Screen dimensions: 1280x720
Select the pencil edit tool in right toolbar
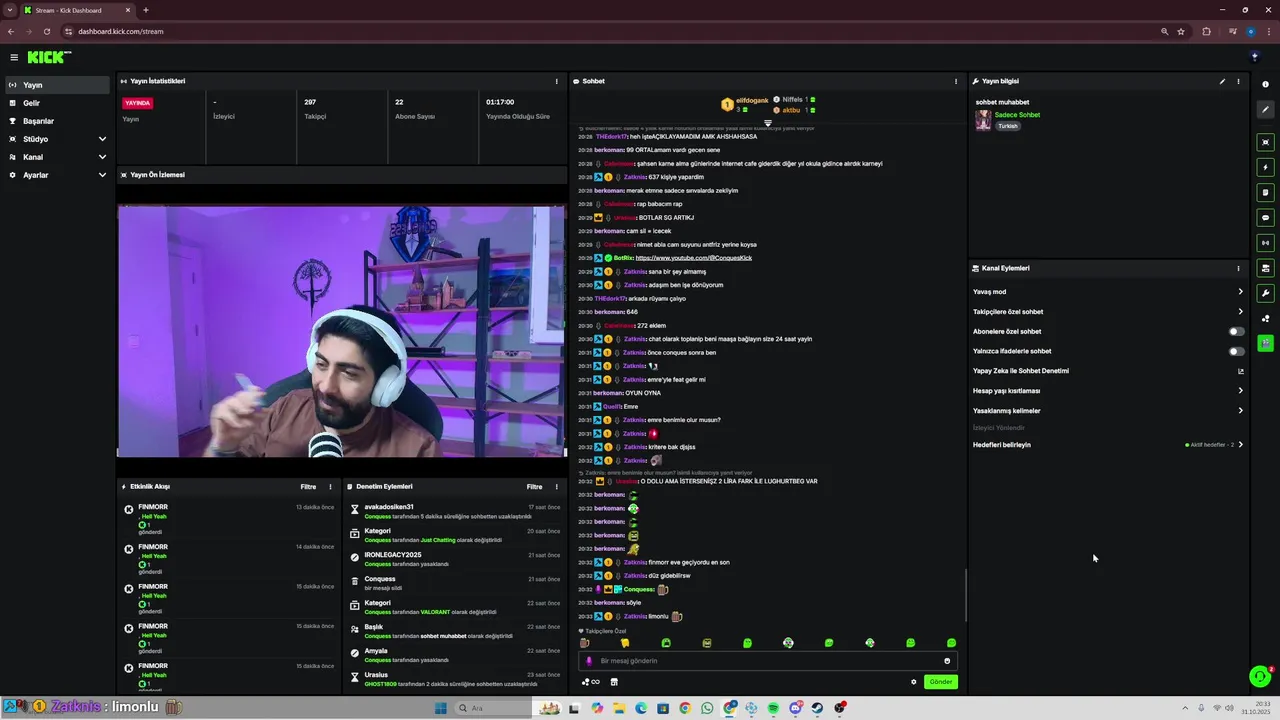(x=1265, y=110)
